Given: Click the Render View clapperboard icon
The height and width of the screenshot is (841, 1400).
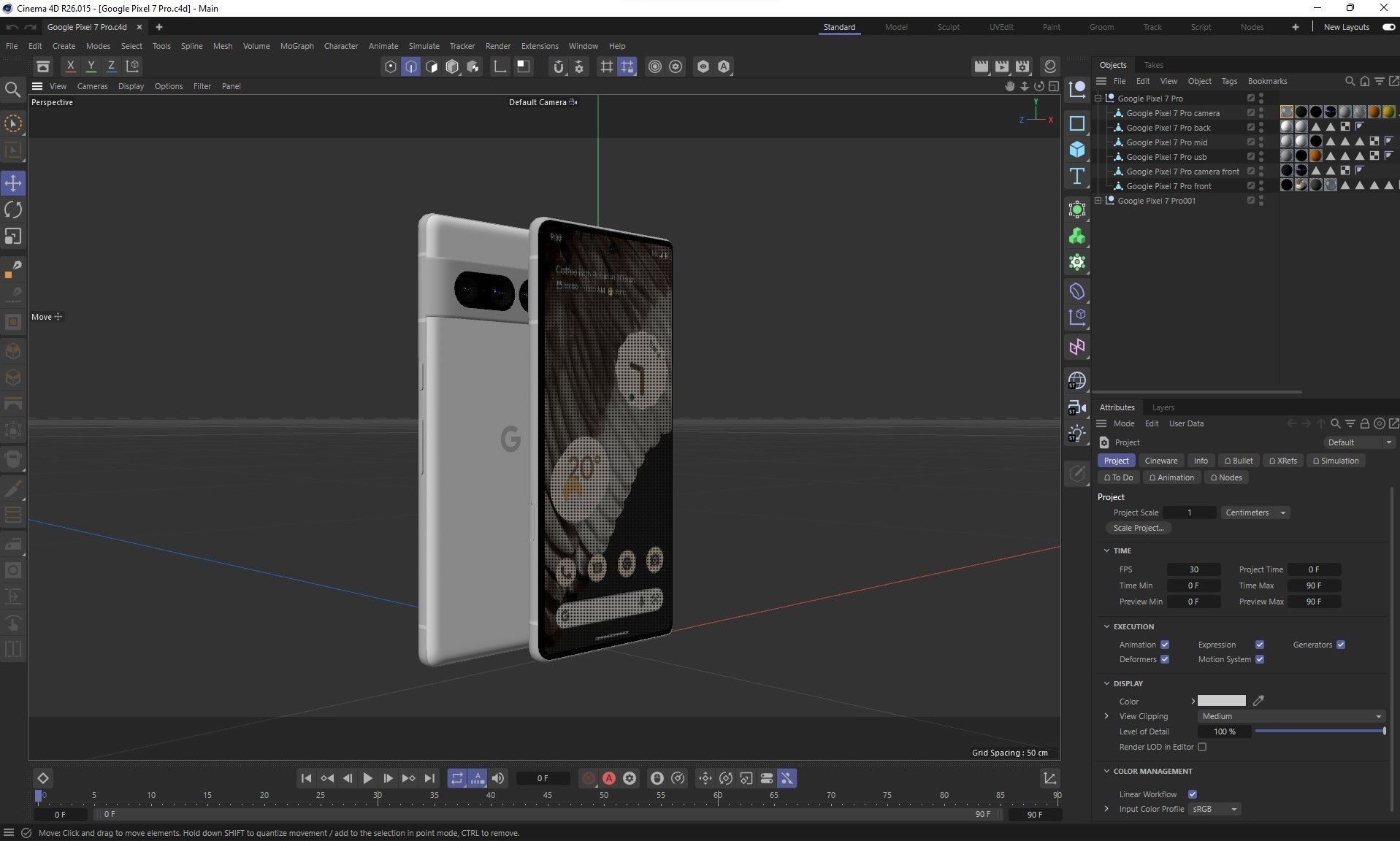Looking at the screenshot, I should pyautogui.click(x=982, y=66).
